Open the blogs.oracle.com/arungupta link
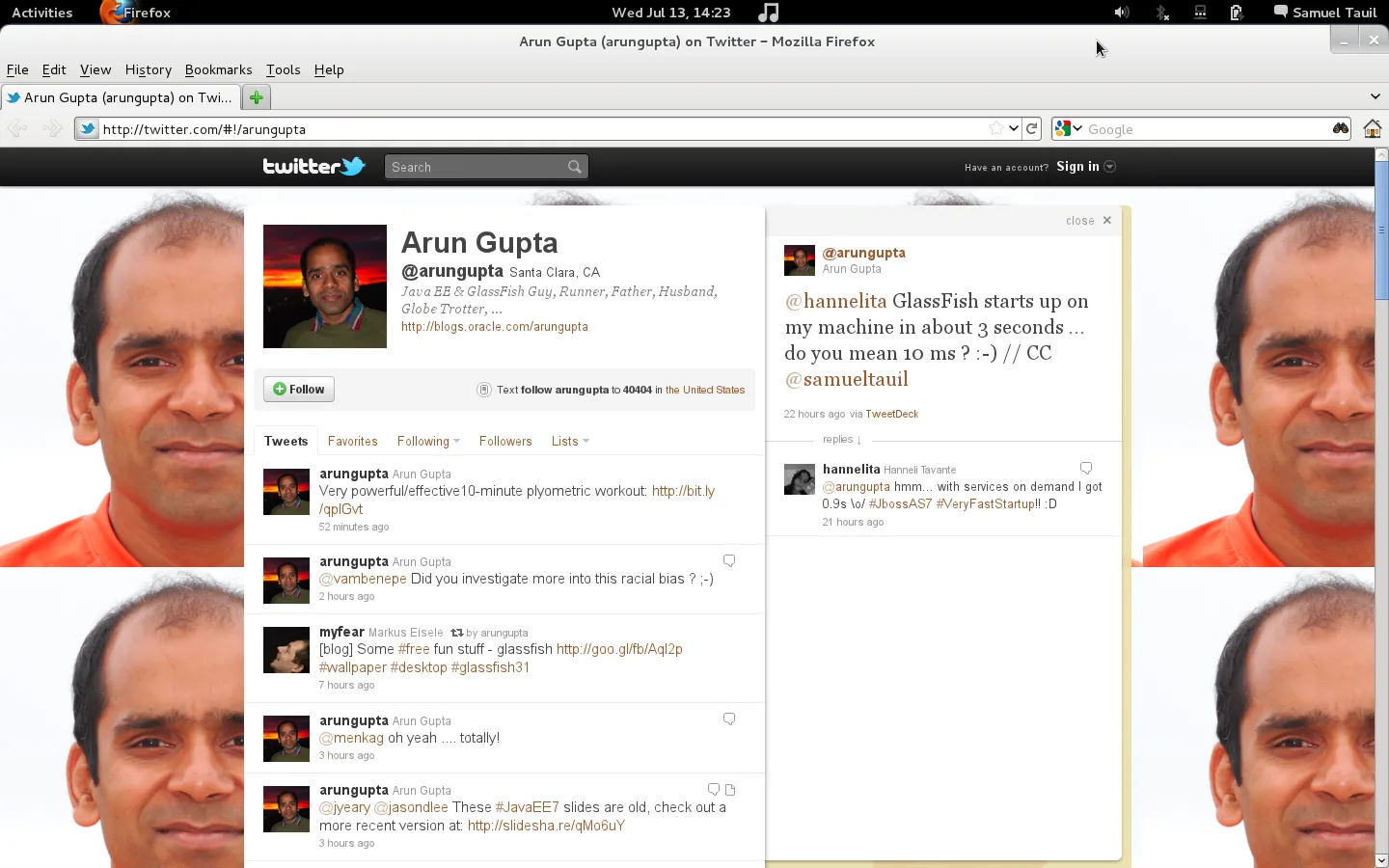Viewport: 1389px width, 868px height. 494,327
